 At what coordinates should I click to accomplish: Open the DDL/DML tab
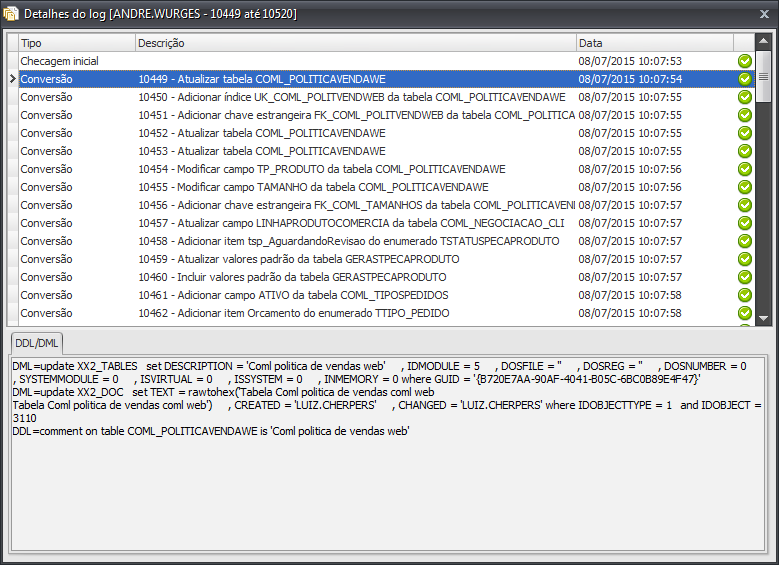[35, 343]
